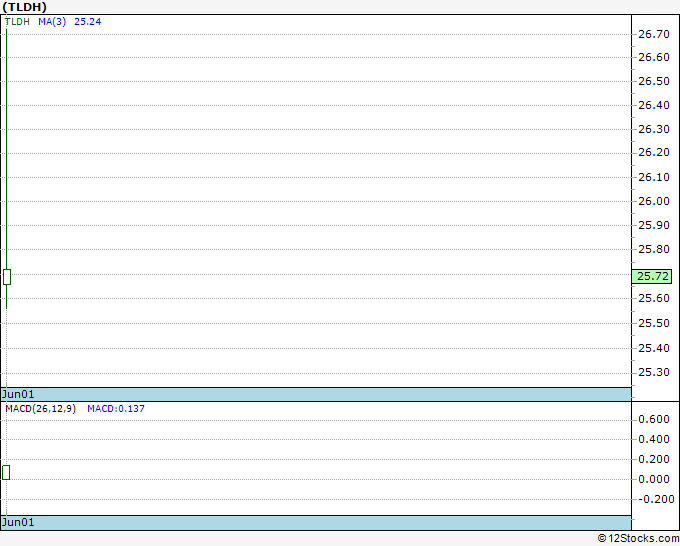Click the 25.80 price axis label
The width and height of the screenshot is (680, 546).
654,249
